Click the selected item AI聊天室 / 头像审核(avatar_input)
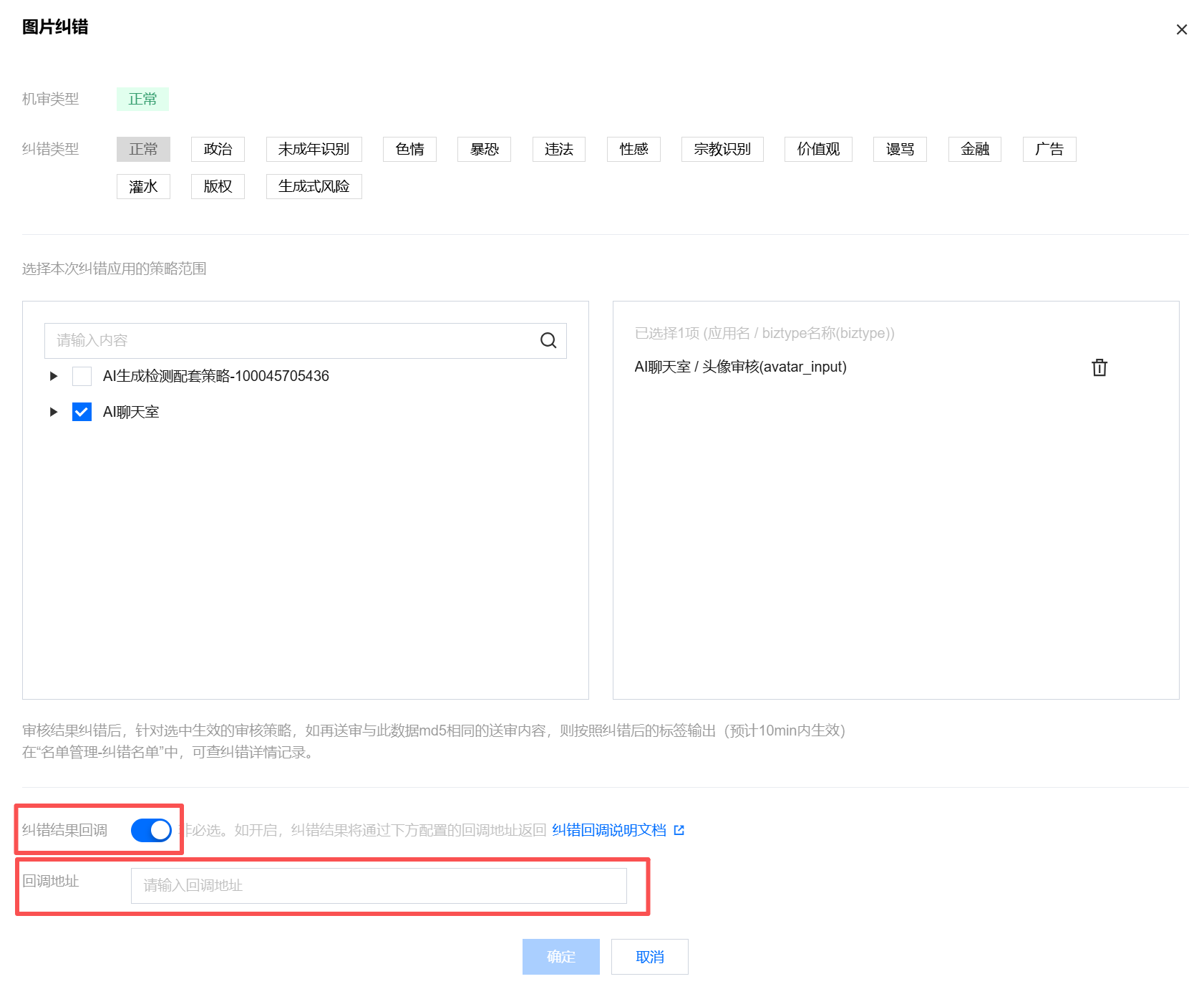 741,367
